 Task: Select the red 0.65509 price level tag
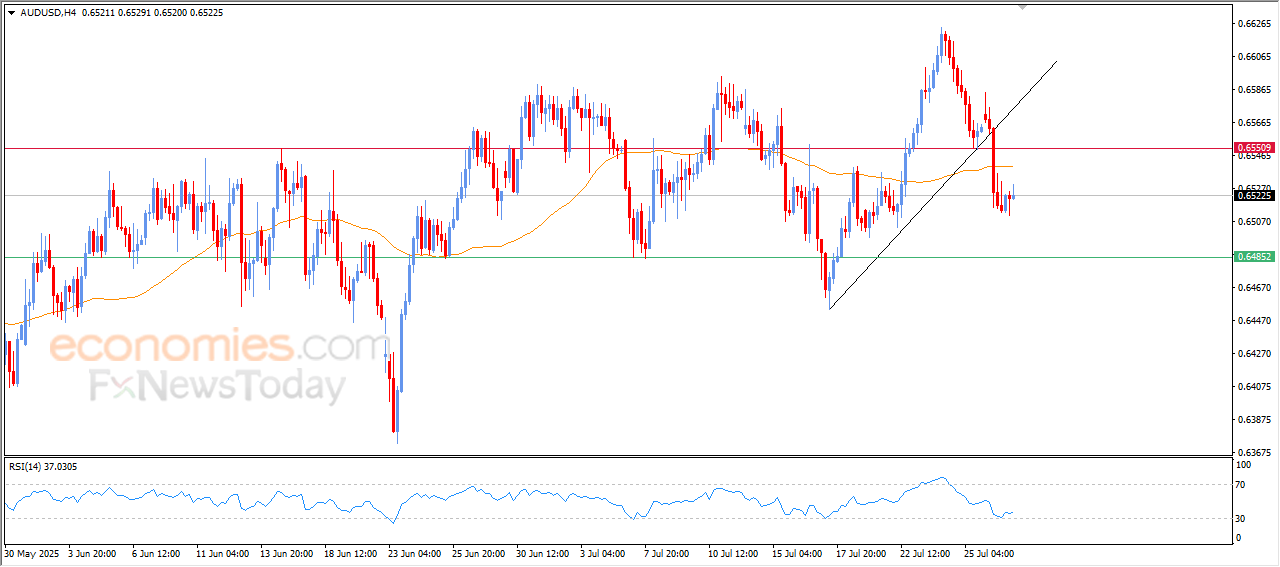(1253, 148)
